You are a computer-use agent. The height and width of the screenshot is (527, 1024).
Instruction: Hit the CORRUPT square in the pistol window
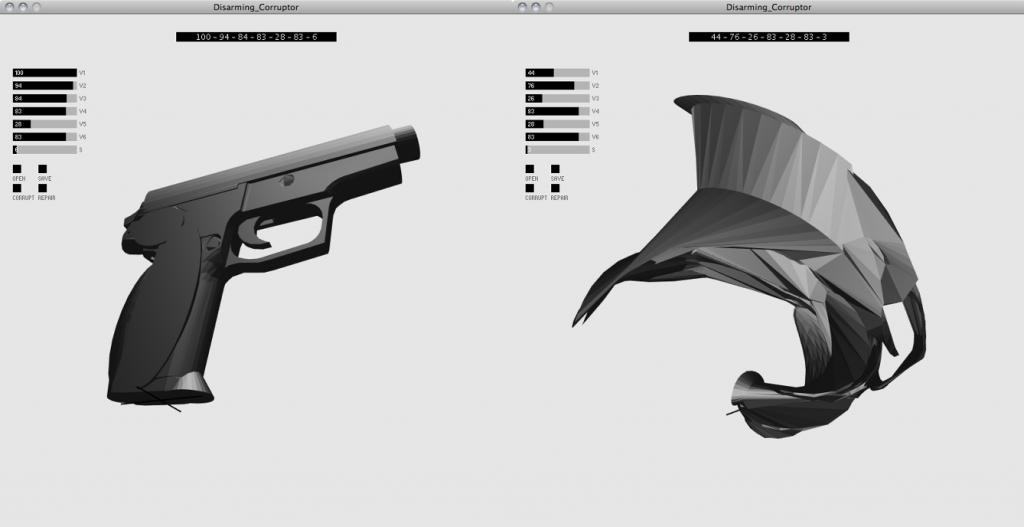click(17, 188)
